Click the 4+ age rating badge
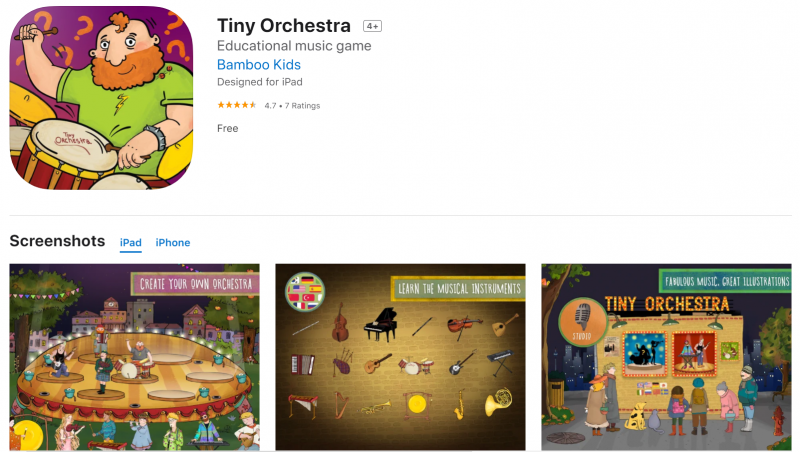The width and height of the screenshot is (800, 452). (372, 26)
